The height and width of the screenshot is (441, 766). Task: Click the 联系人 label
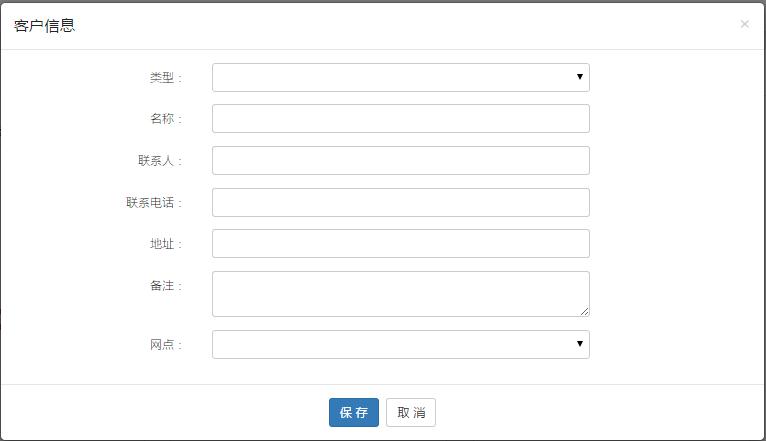pos(159,161)
